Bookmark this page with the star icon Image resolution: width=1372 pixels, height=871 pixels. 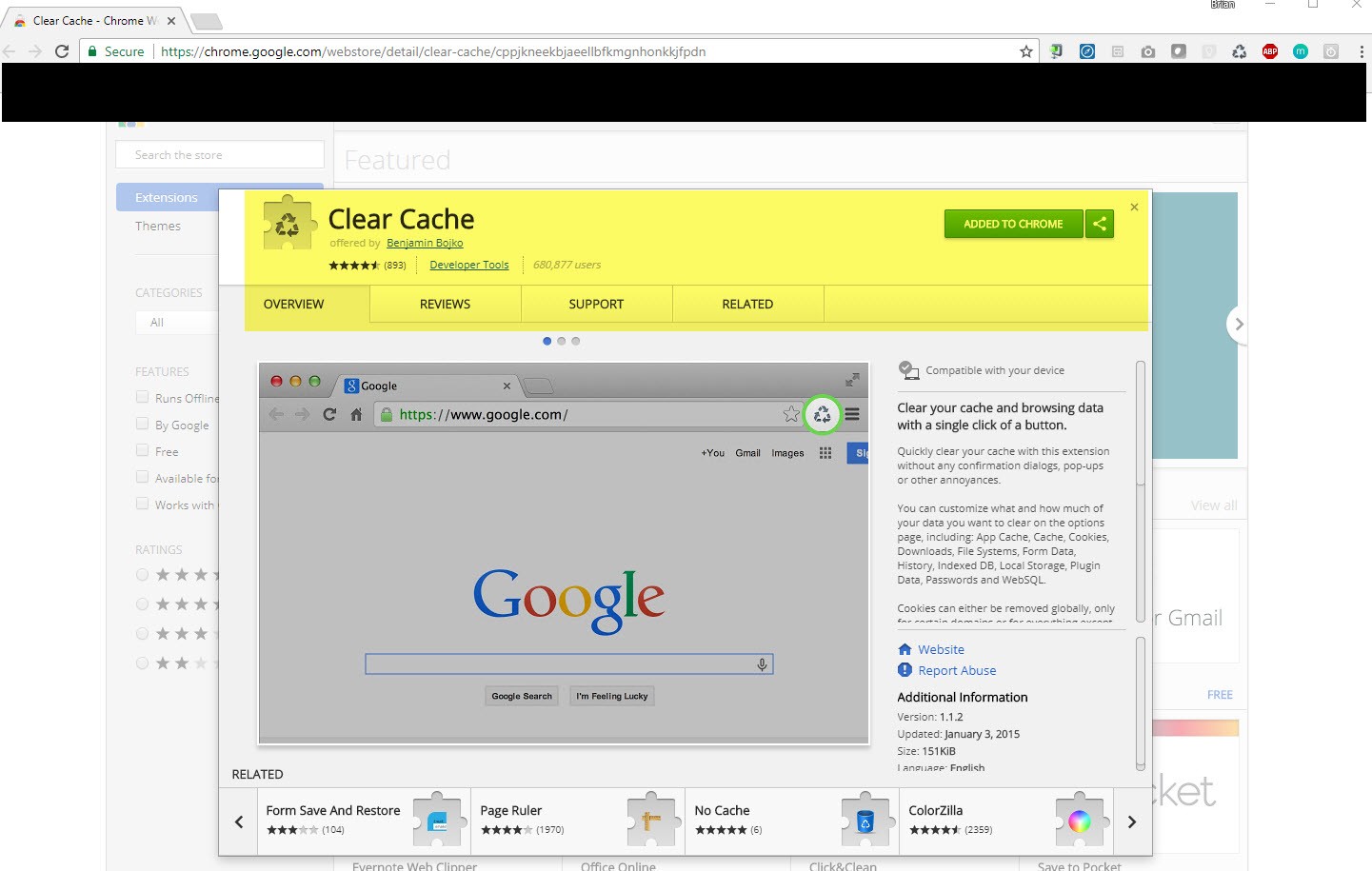tap(1025, 51)
